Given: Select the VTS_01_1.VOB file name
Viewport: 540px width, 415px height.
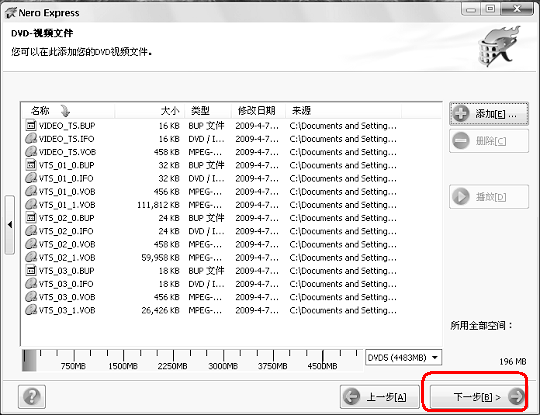Looking at the screenshot, I should 67,205.
